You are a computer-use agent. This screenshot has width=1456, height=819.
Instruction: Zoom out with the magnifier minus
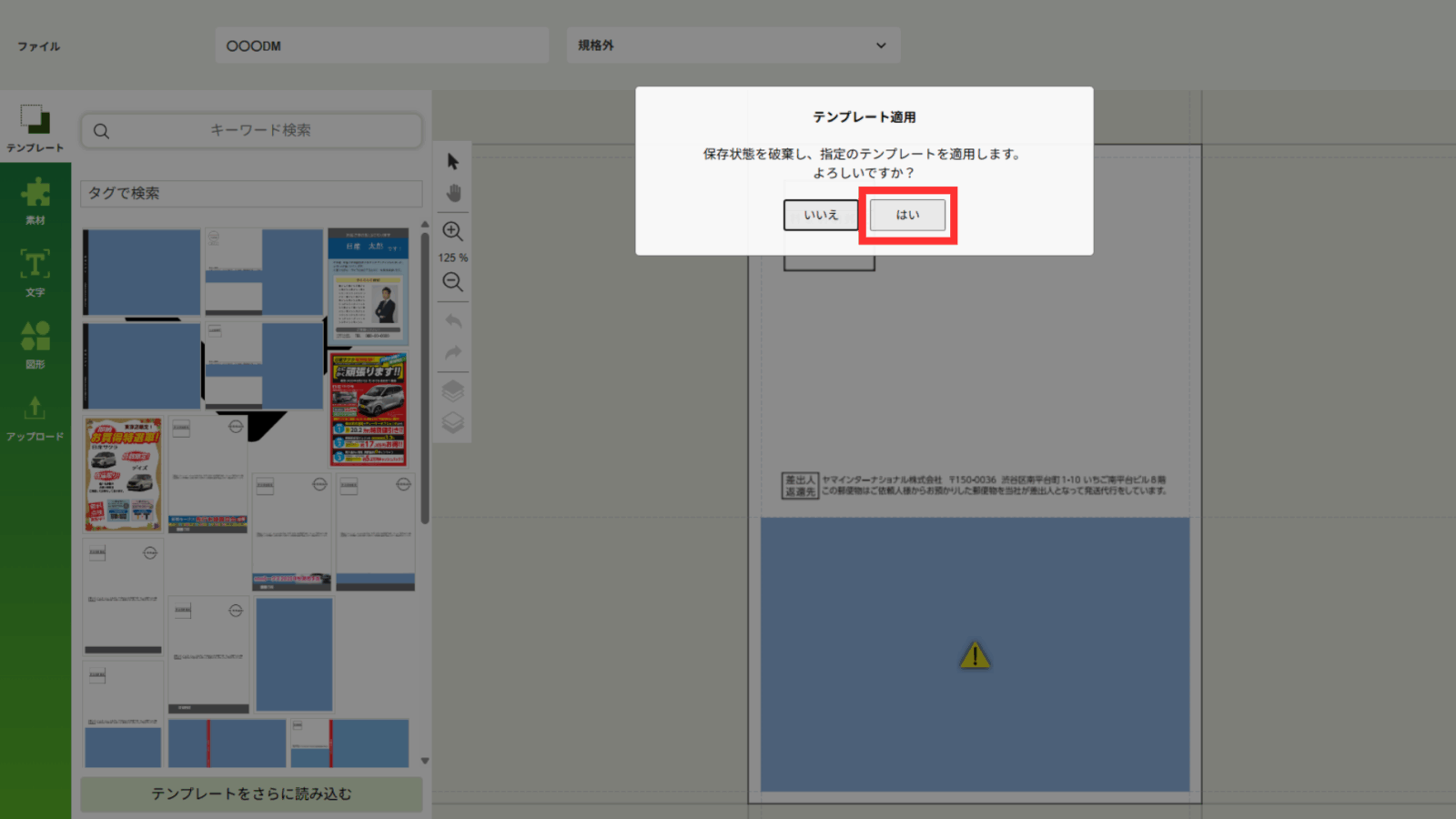tap(452, 282)
